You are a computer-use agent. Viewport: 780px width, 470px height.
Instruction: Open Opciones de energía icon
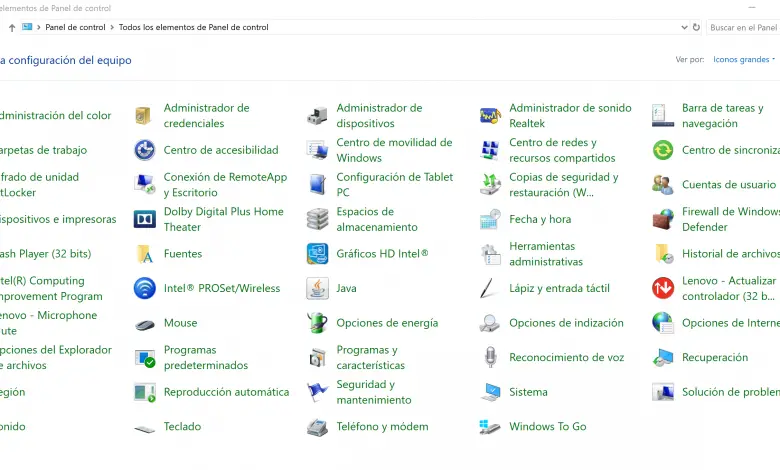317,323
